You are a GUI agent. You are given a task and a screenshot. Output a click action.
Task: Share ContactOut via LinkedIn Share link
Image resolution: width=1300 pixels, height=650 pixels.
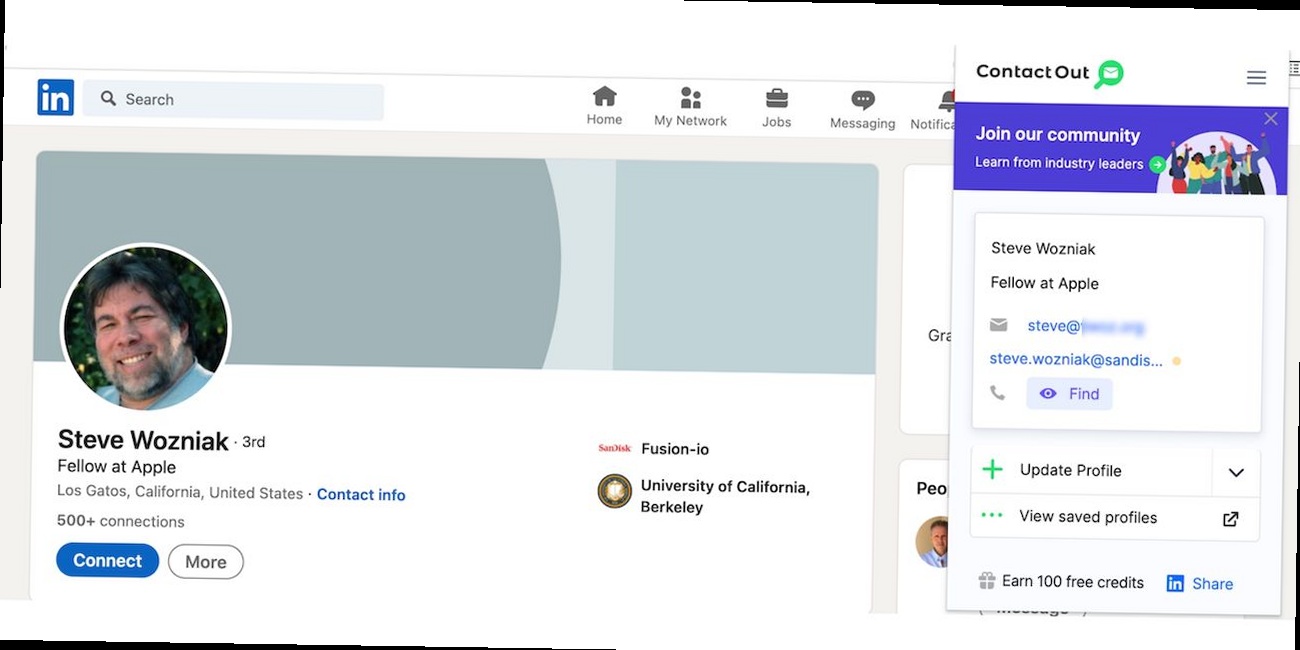pyautogui.click(x=1200, y=584)
